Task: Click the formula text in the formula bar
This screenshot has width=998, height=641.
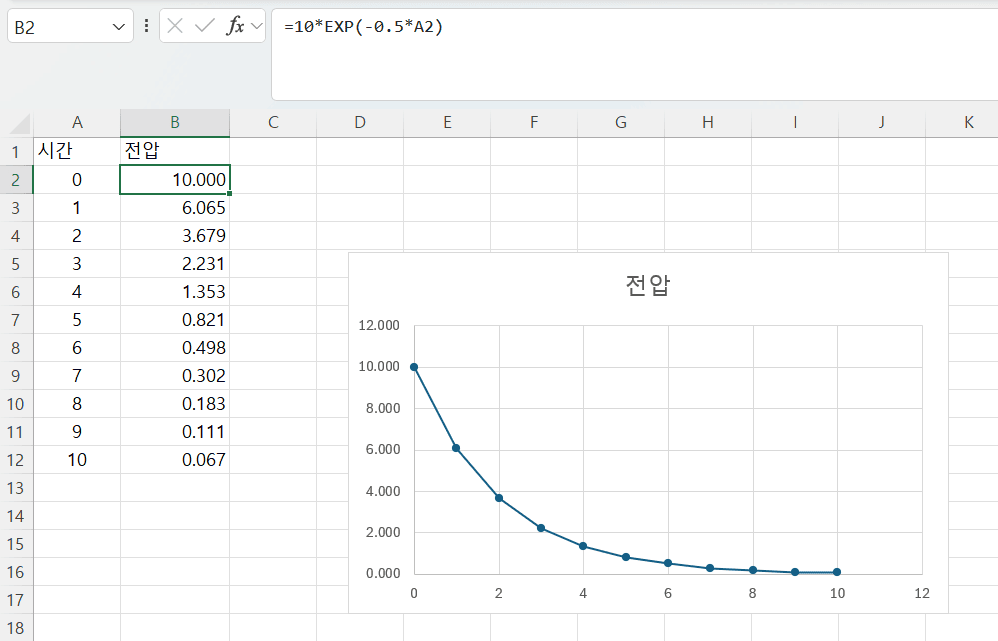Action: pyautogui.click(x=363, y=27)
